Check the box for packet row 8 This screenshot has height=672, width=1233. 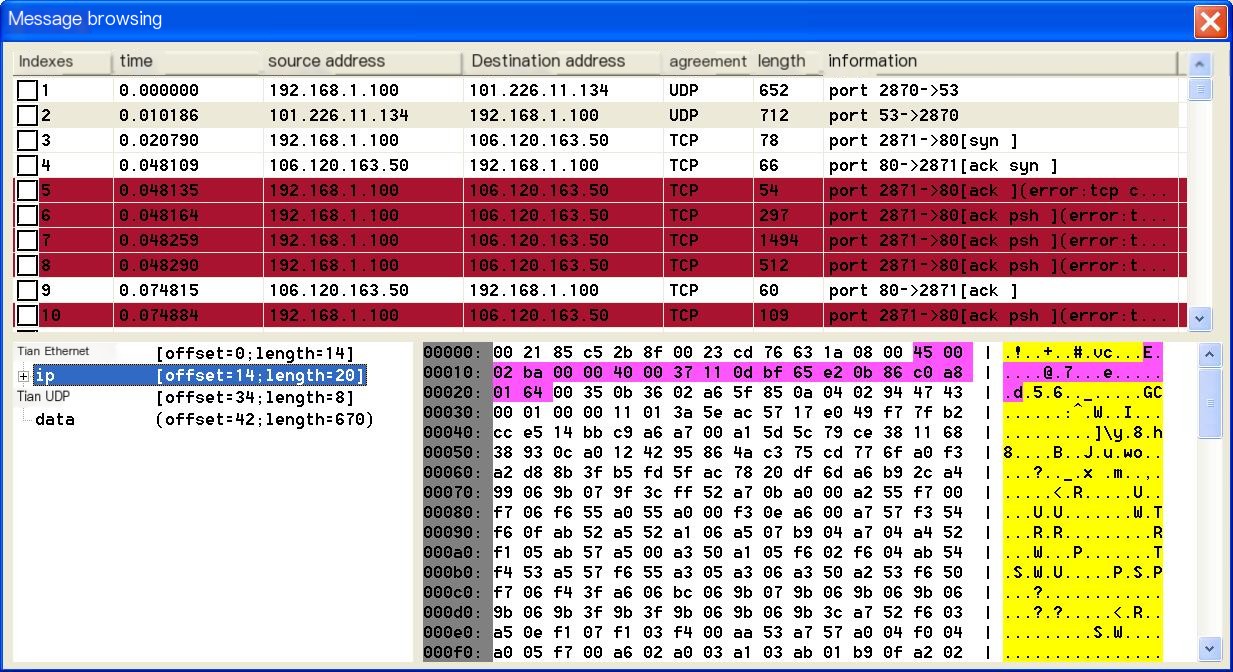(x=27, y=266)
